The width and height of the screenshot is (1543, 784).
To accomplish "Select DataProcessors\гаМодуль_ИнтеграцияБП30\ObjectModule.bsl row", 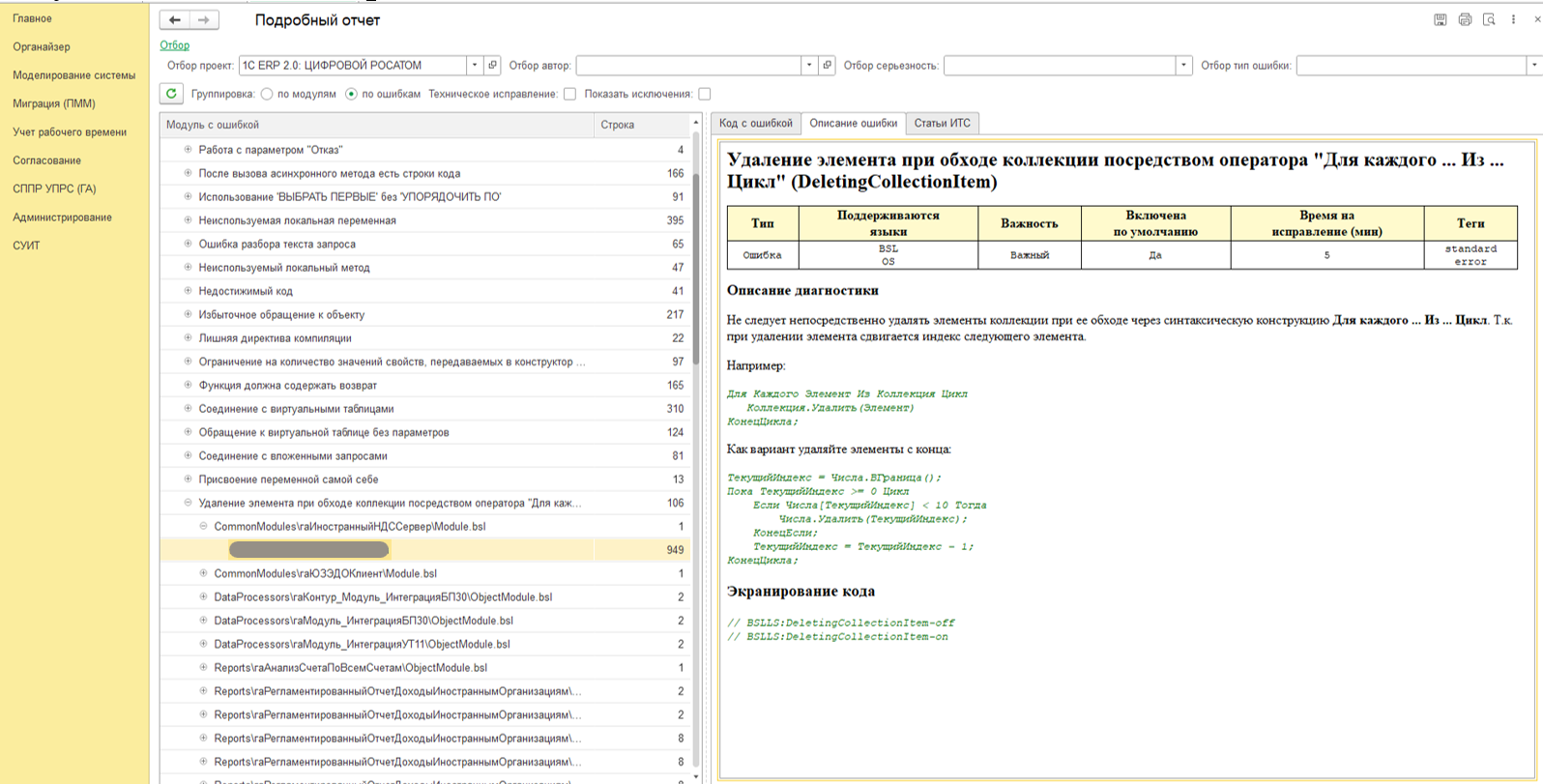I will [425, 621].
